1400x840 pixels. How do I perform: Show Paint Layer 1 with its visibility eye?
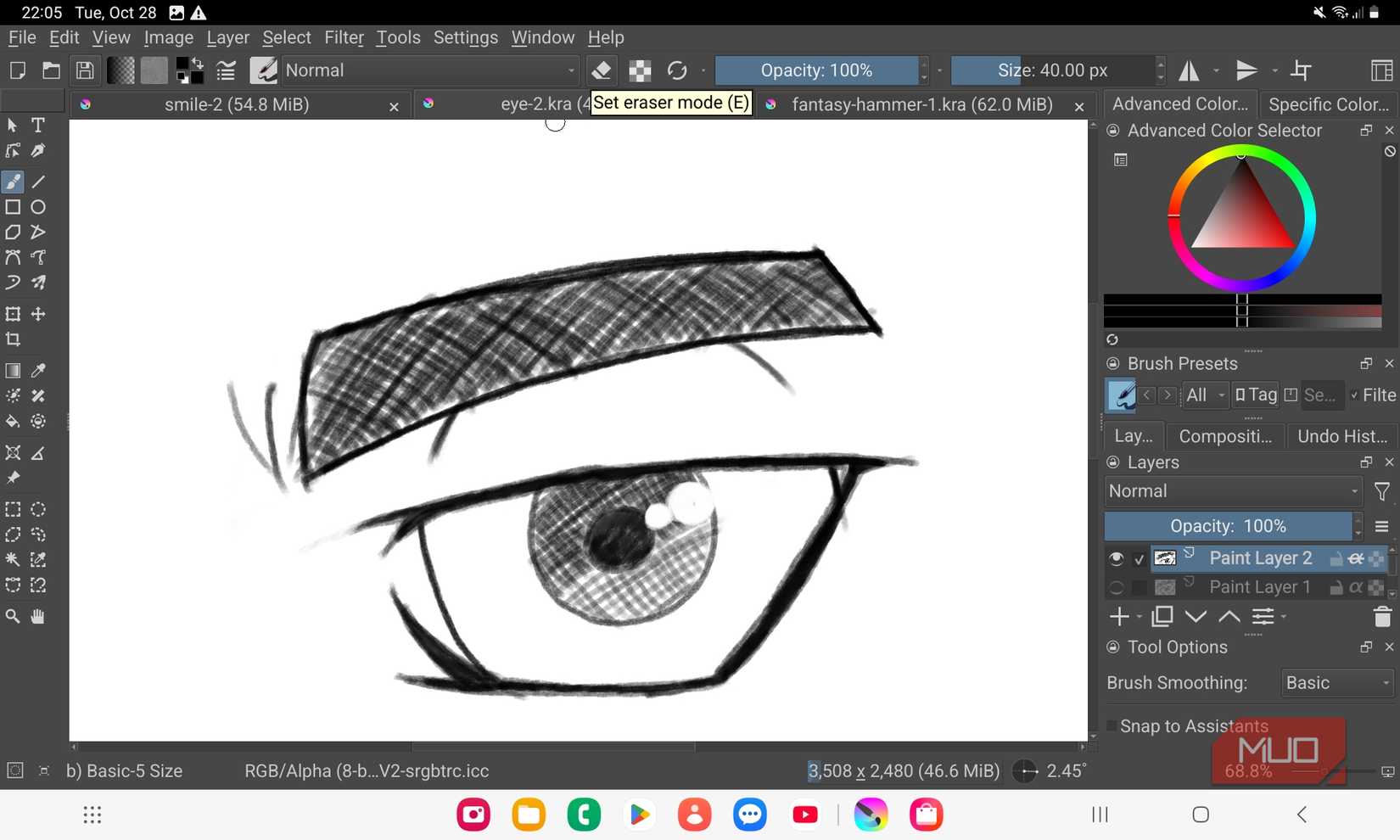pyautogui.click(x=1116, y=586)
